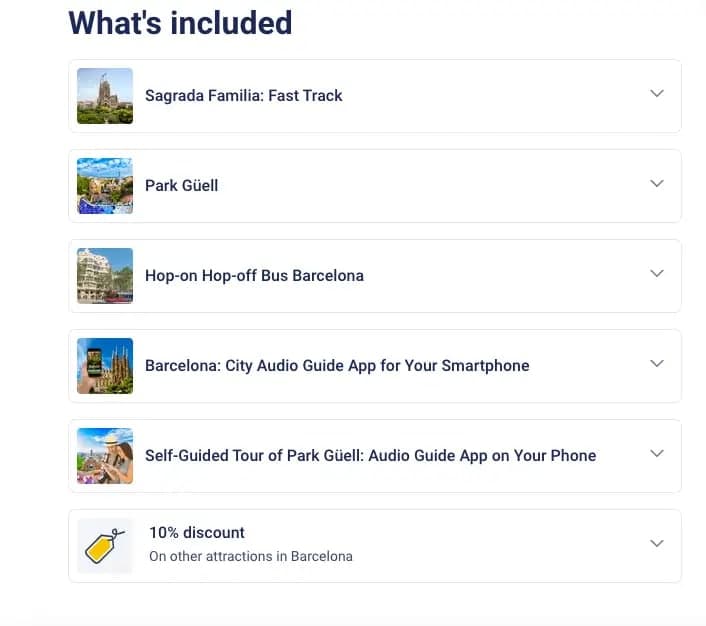Click the Hop-on Hop-off Bus thumbnail

[105, 276]
